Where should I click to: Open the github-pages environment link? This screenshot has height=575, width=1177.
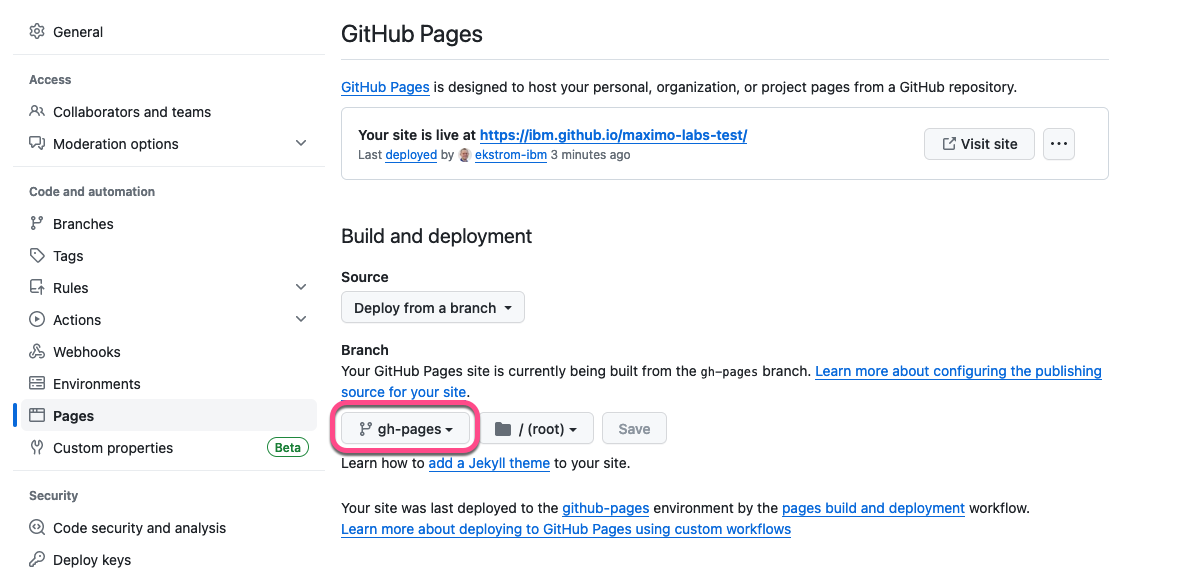605,508
